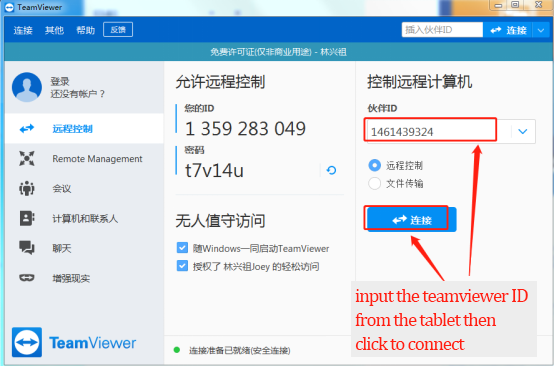Minimize the TeamViewer window
Viewport: 554px width, 367px height.
(498, 5)
